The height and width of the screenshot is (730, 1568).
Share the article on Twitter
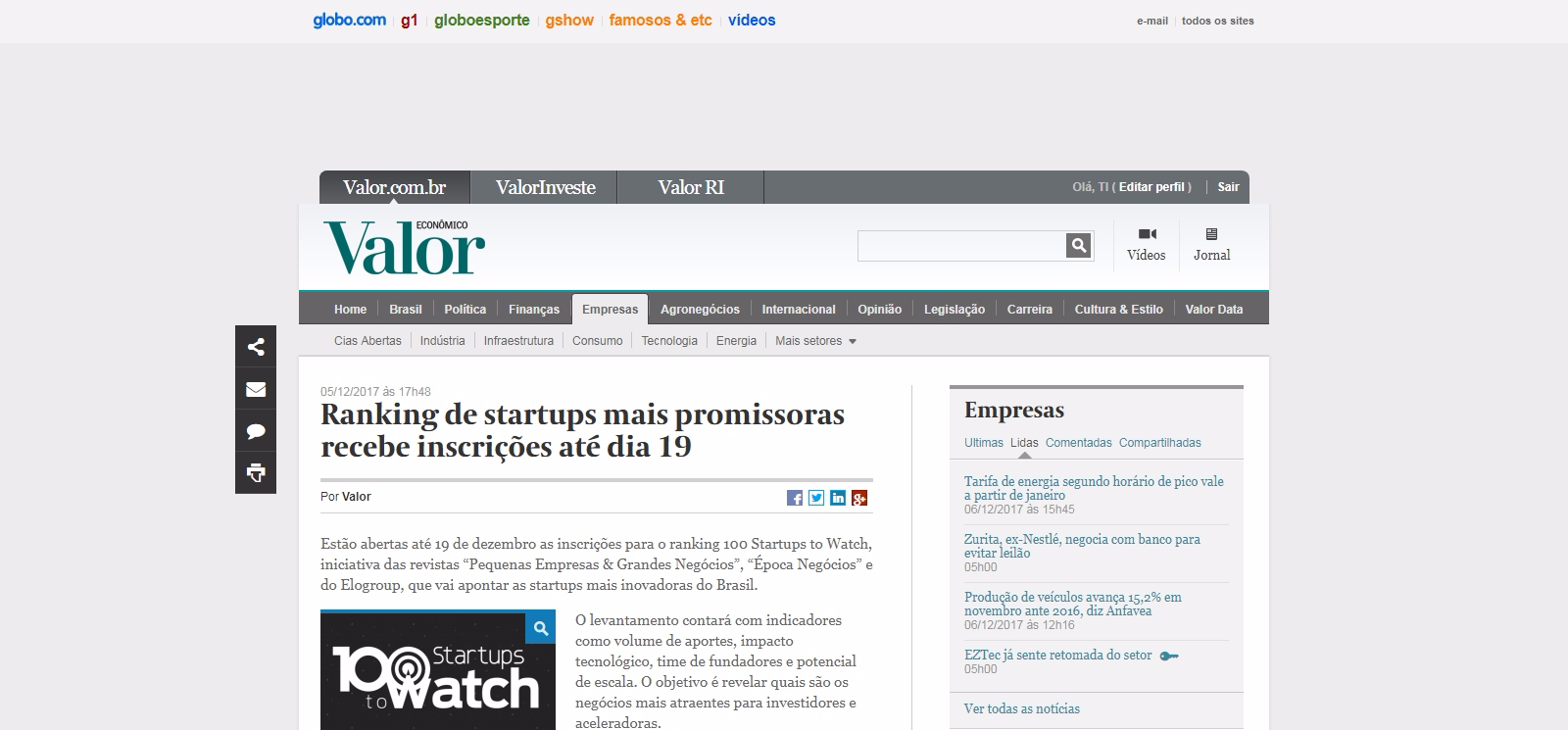pyautogui.click(x=816, y=498)
